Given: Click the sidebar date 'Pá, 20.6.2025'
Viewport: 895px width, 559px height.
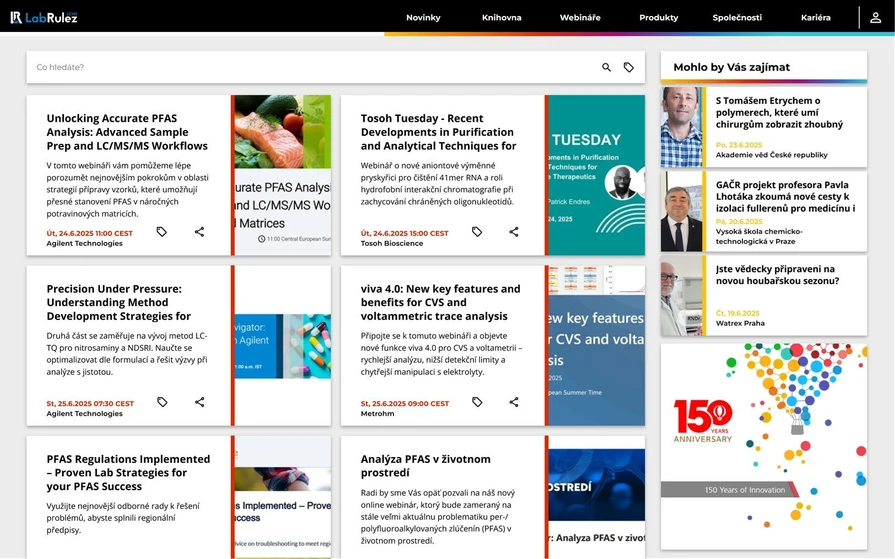Looking at the screenshot, I should tap(739, 221).
